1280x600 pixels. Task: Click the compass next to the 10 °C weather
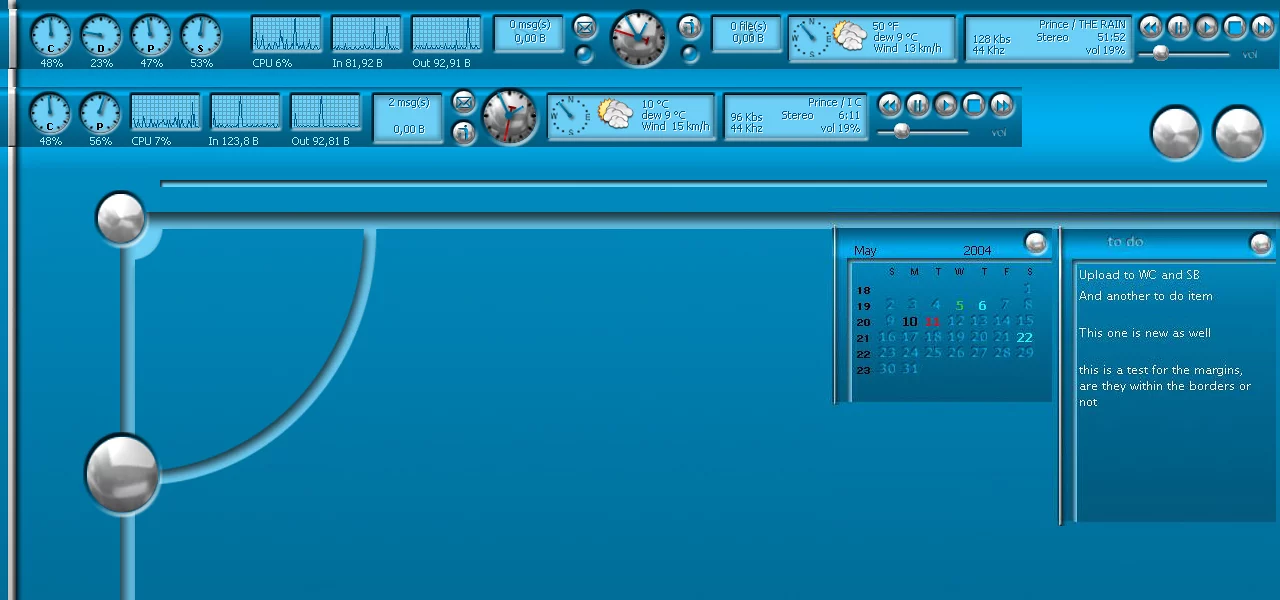click(x=571, y=115)
